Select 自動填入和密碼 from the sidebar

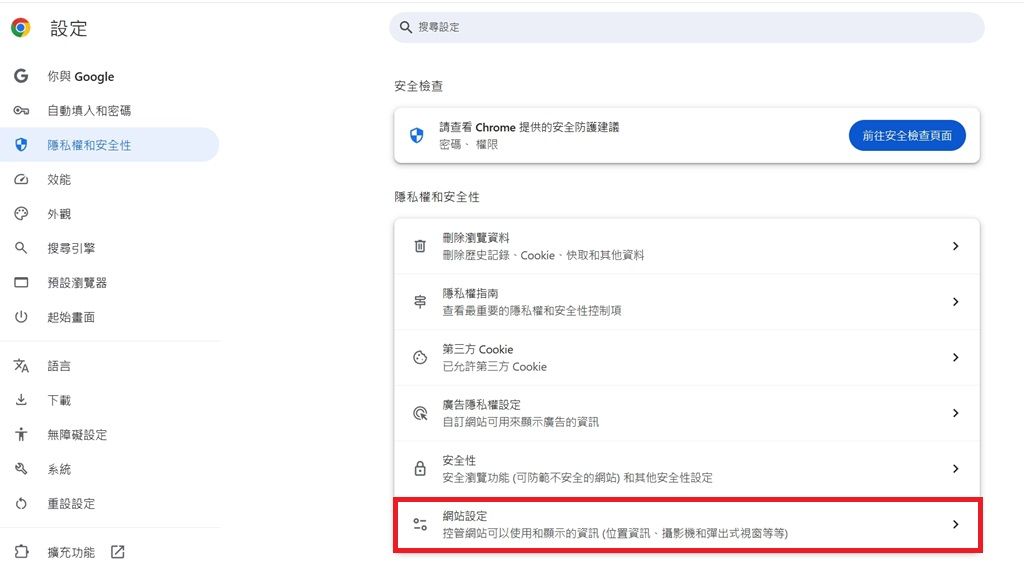coord(89,111)
